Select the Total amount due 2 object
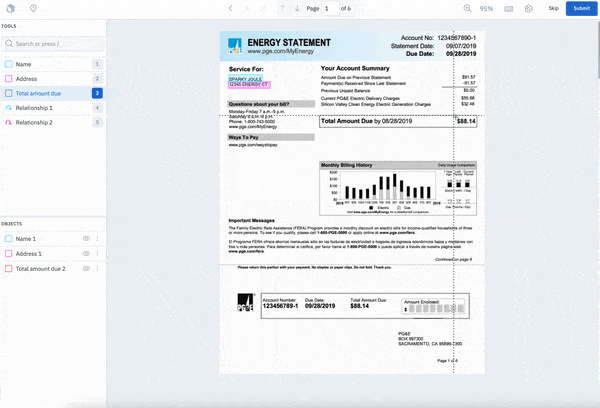 [53, 269]
